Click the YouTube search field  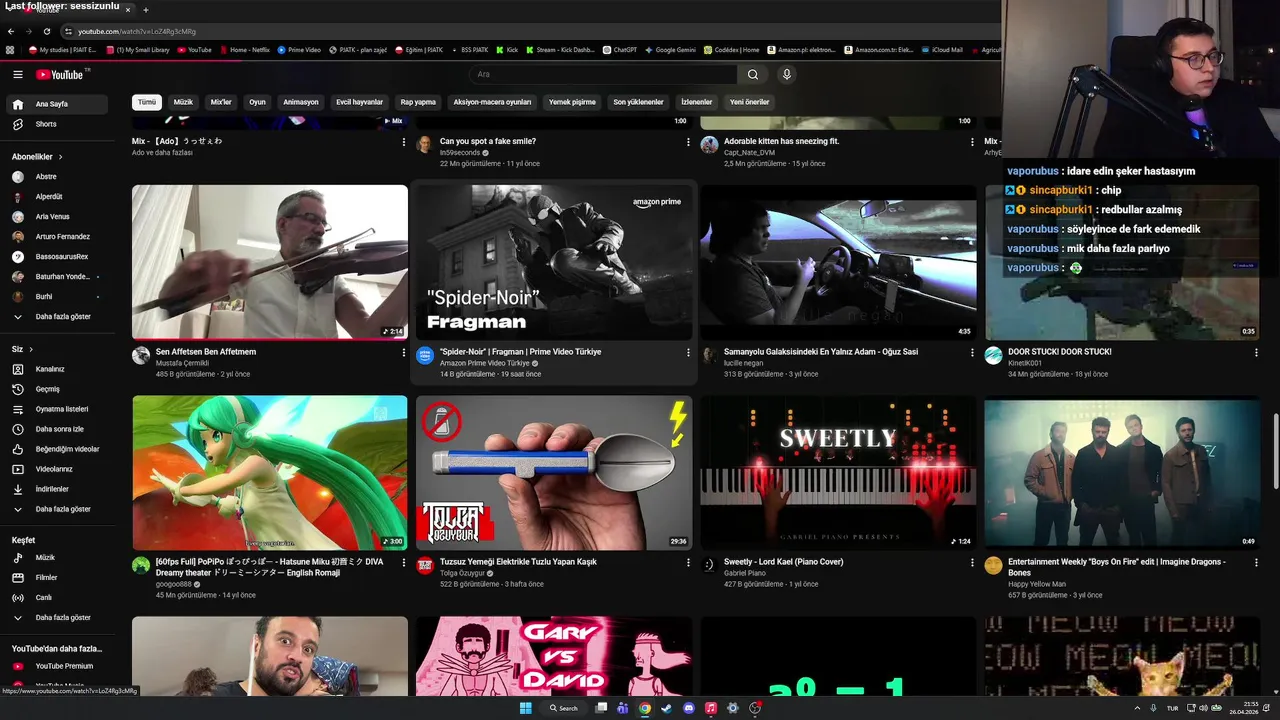pyautogui.click(x=603, y=74)
